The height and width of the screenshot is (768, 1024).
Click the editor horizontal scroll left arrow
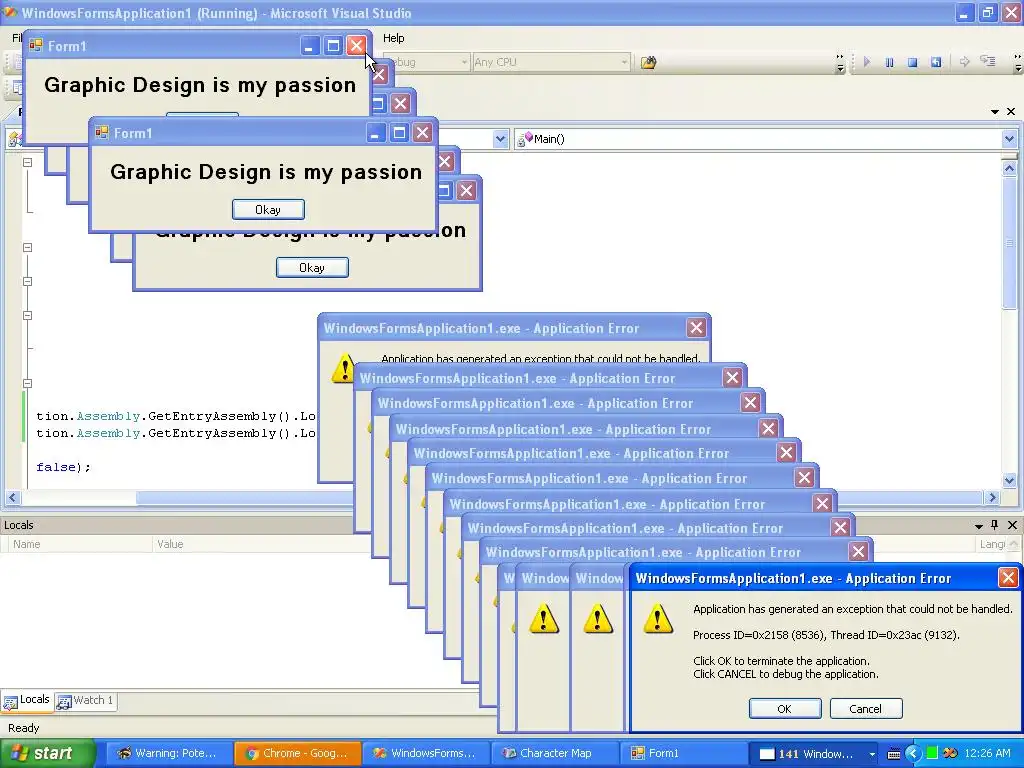[x=12, y=498]
